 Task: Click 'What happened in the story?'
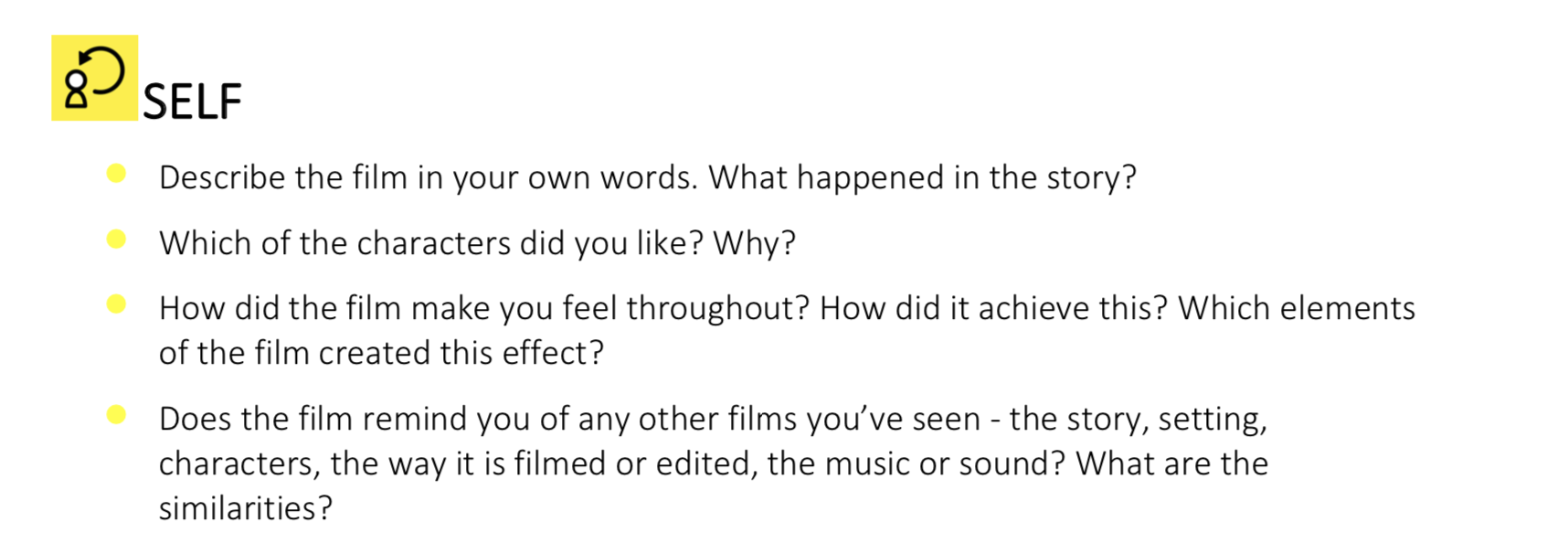coord(923,177)
